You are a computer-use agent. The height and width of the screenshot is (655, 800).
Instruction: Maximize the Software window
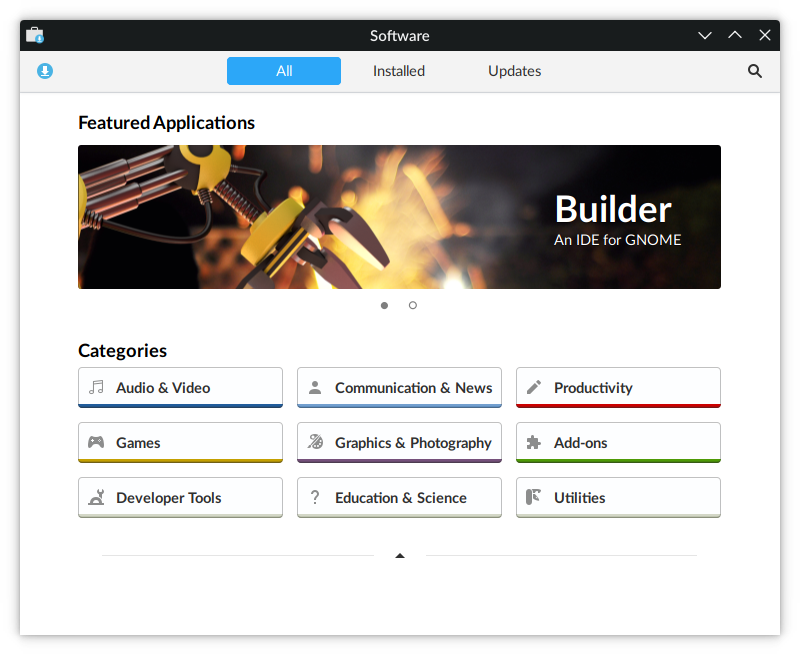[x=735, y=35]
